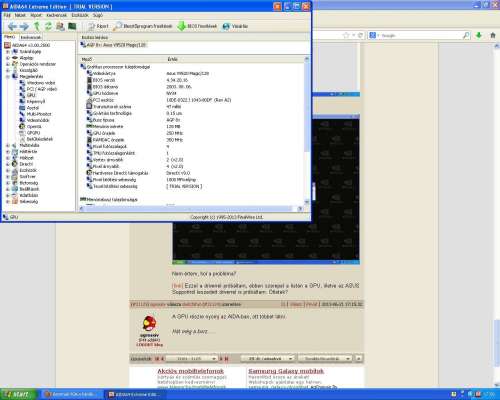
Task: Expand the Hálózat tree node
Action: [x=8, y=158]
